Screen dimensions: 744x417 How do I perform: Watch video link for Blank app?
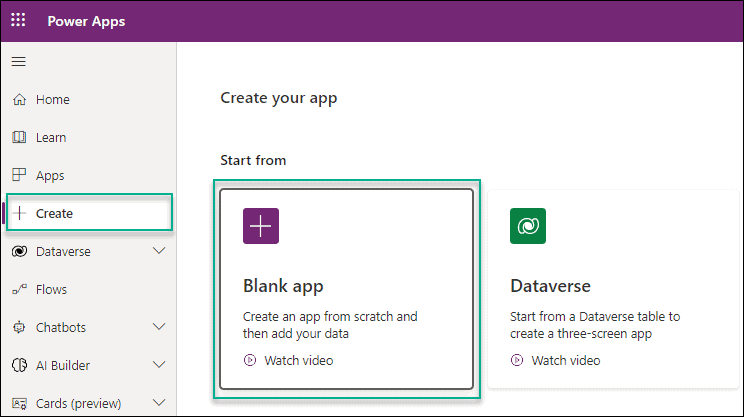pyautogui.click(x=298, y=361)
